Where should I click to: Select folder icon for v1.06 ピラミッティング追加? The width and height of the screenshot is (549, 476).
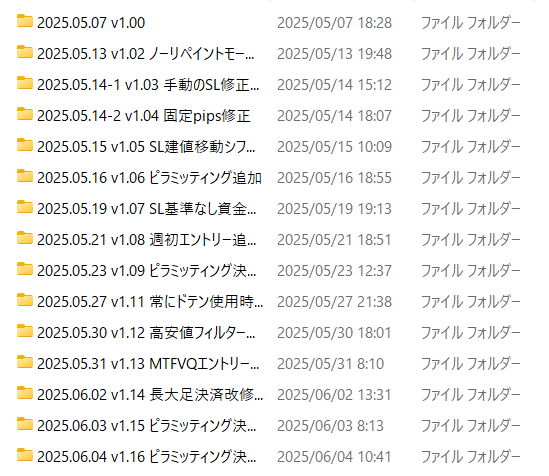[x=25, y=176]
